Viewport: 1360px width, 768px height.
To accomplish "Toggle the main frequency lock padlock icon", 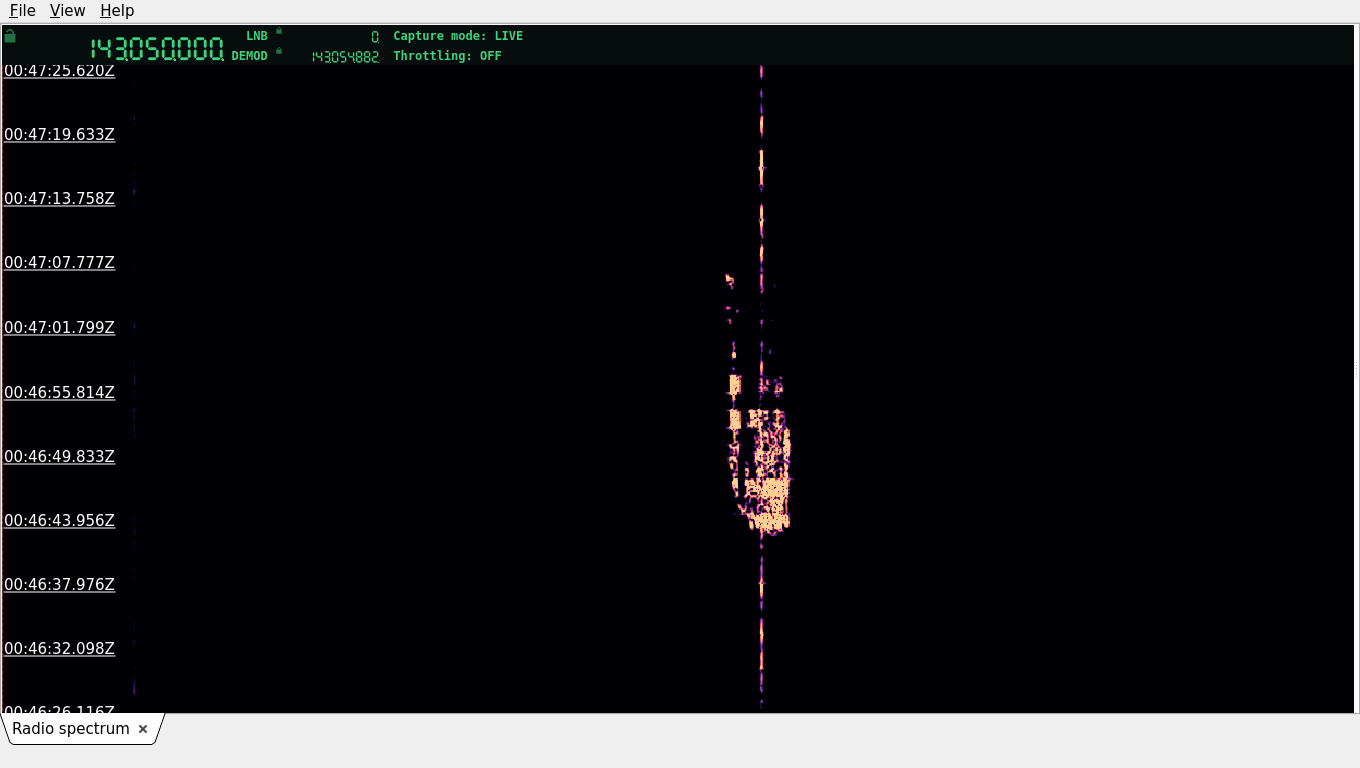I will tap(10, 36).
